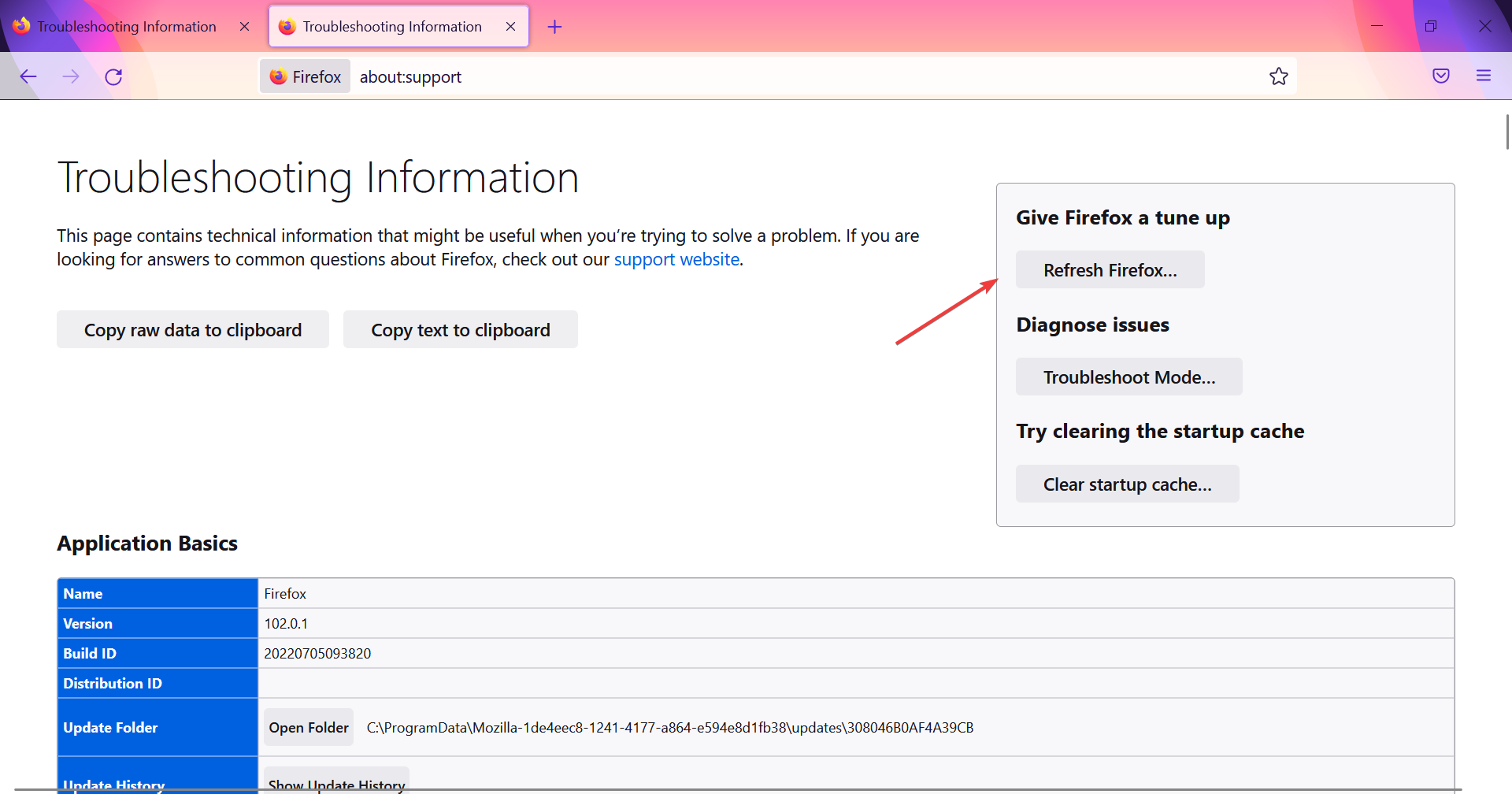The width and height of the screenshot is (1512, 794).
Task: Go forward with the forward arrow
Action: point(71,76)
